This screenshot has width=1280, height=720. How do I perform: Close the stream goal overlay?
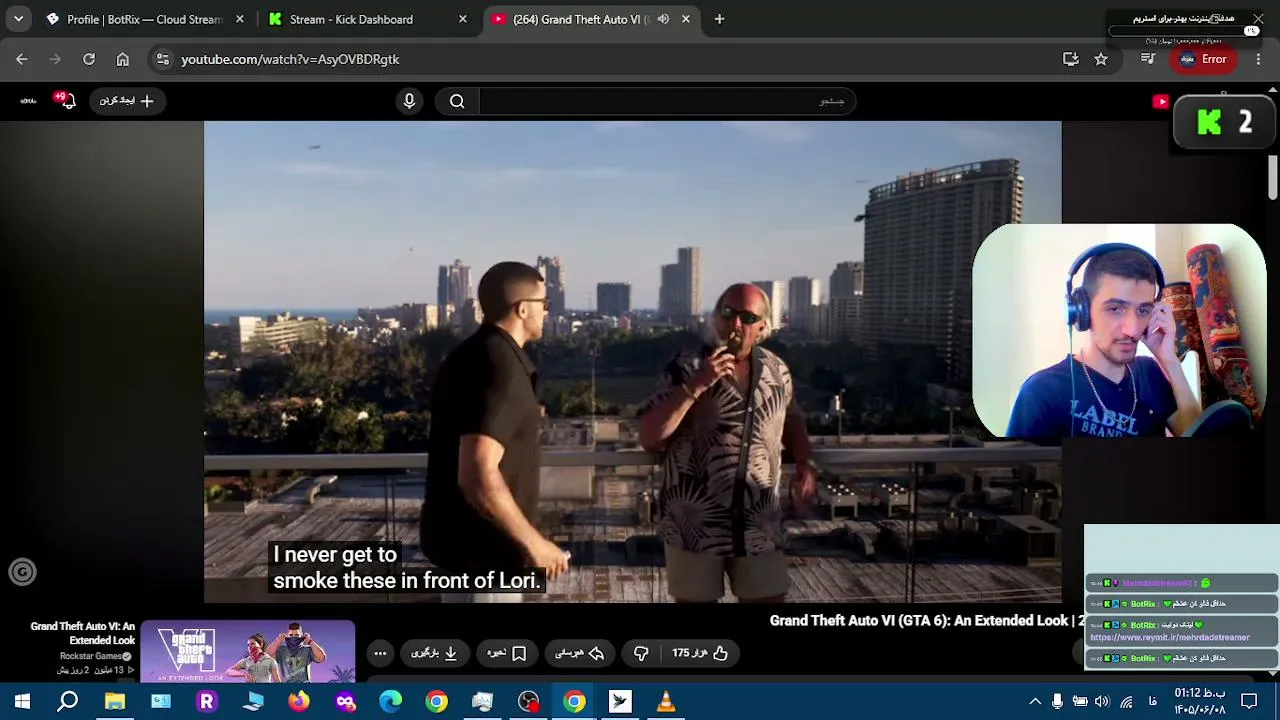click(1258, 18)
